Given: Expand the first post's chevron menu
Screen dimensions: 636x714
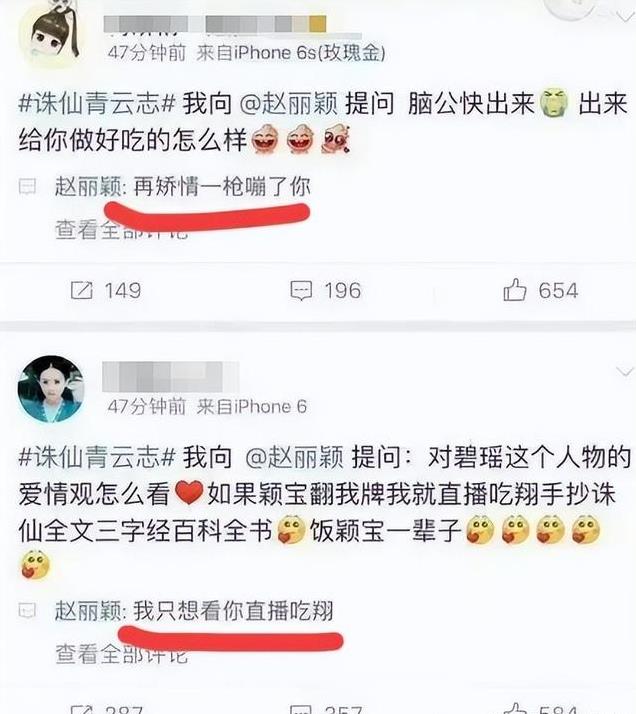Looking at the screenshot, I should pyautogui.click(x=625, y=17).
